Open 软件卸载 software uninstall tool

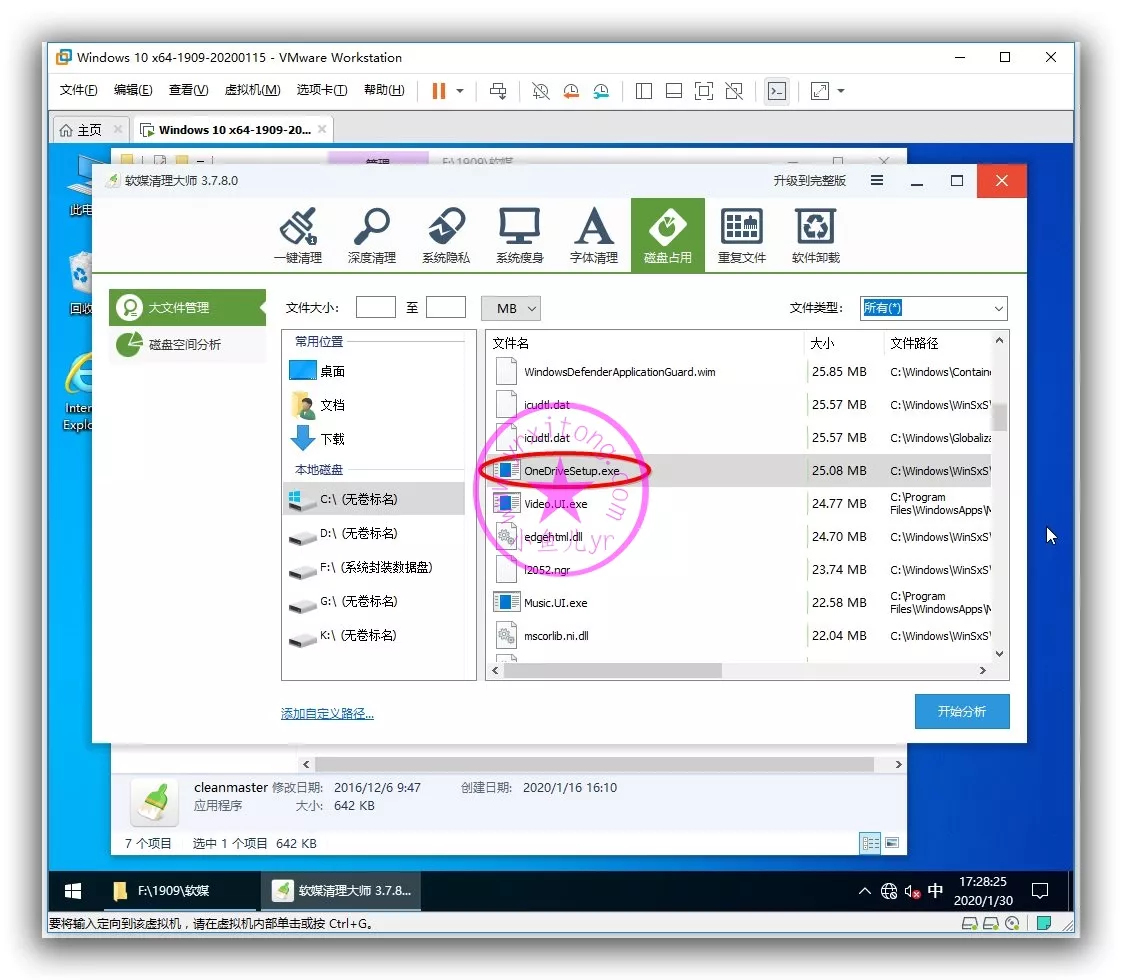(x=815, y=236)
